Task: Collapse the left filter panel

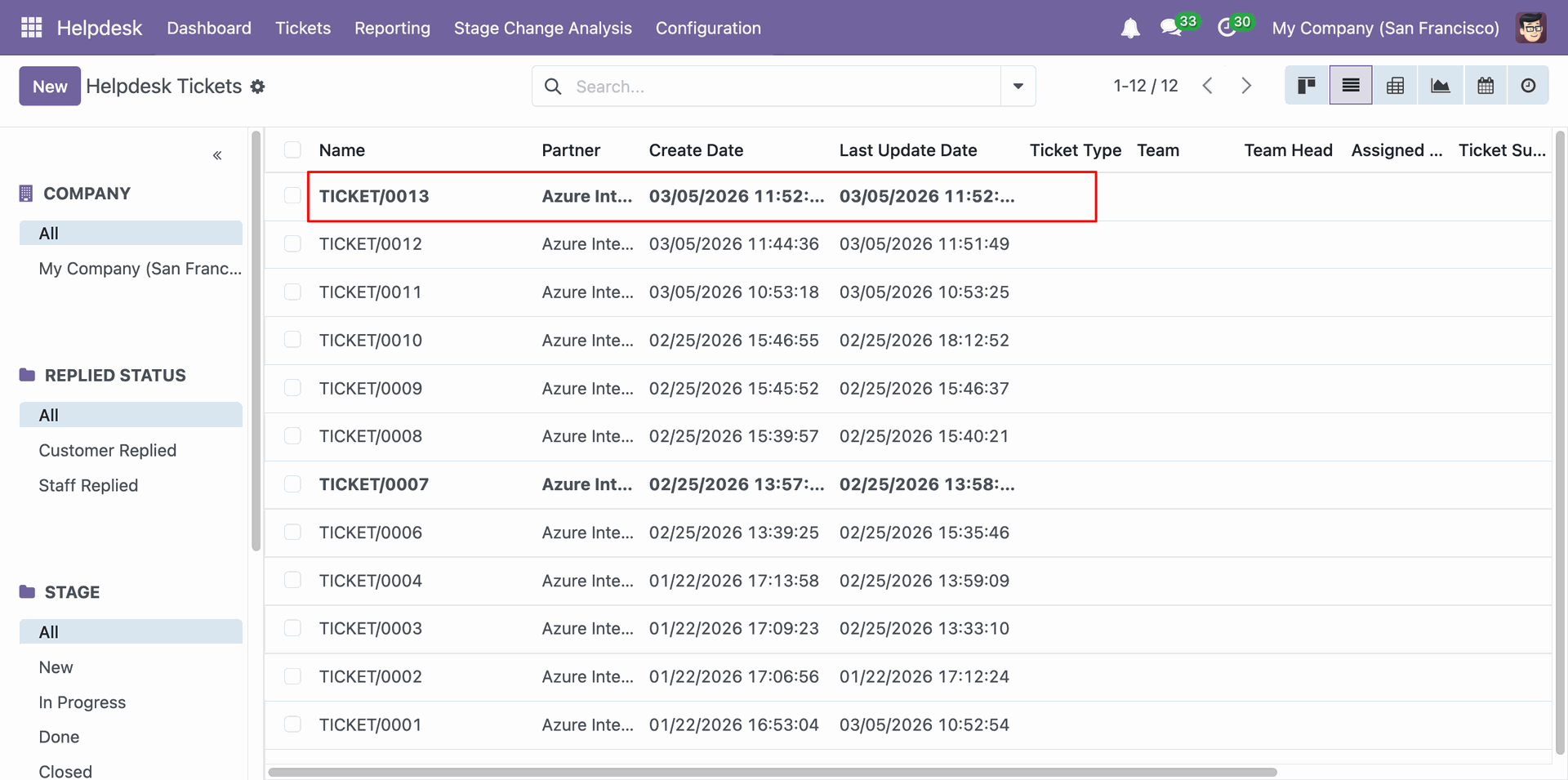Action: point(217,155)
